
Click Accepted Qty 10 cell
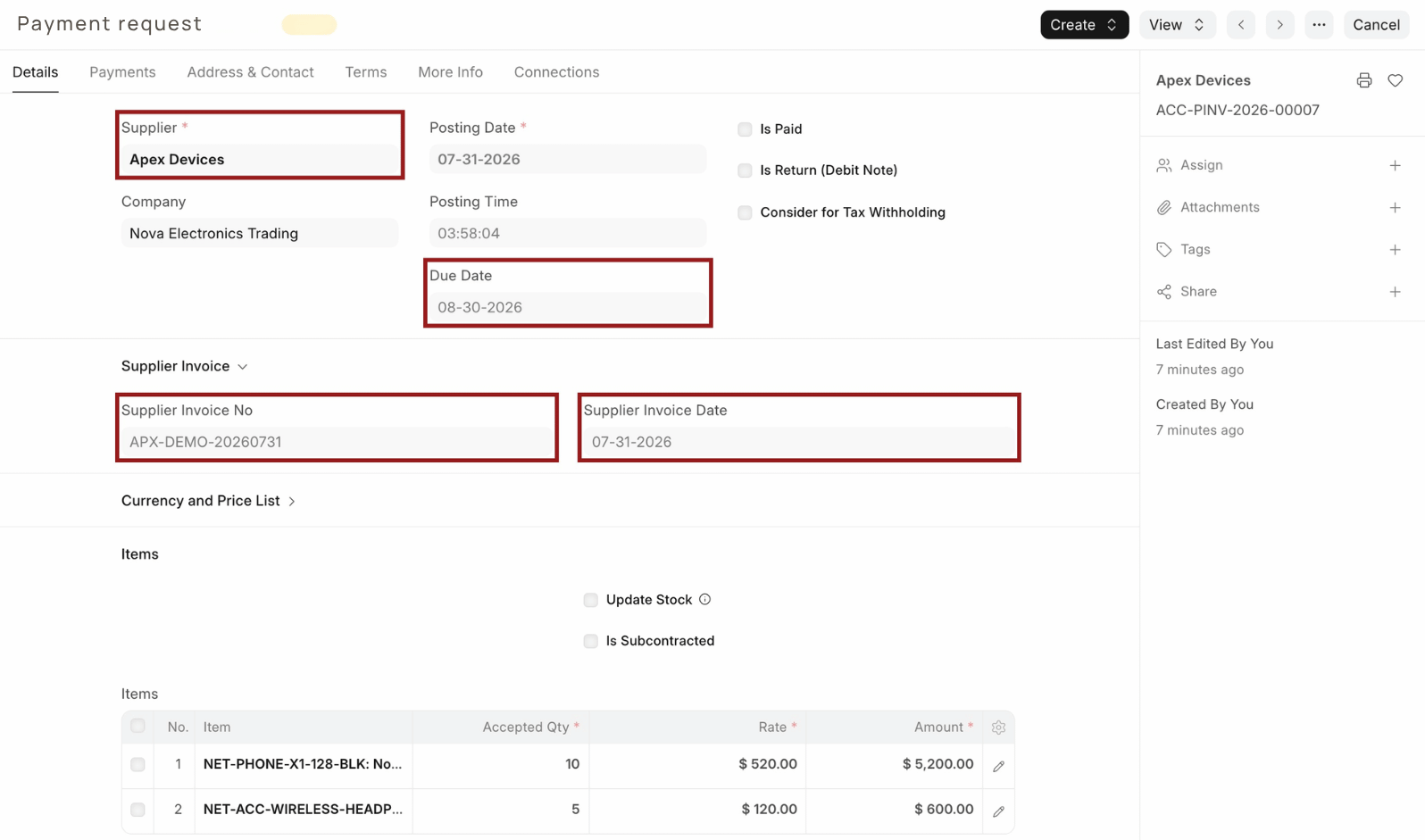click(501, 765)
